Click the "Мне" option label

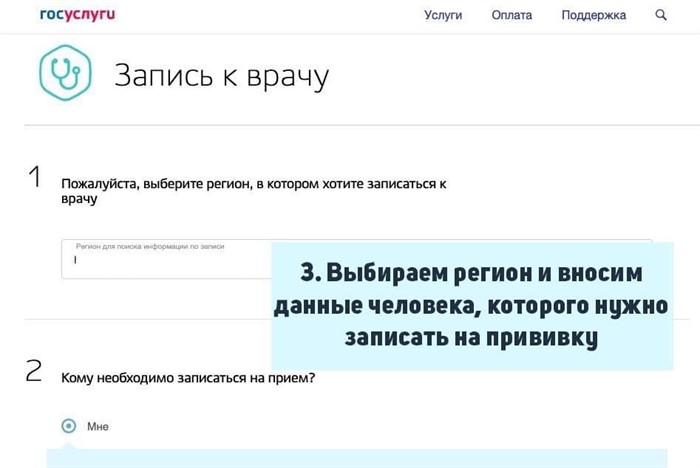click(x=97, y=427)
